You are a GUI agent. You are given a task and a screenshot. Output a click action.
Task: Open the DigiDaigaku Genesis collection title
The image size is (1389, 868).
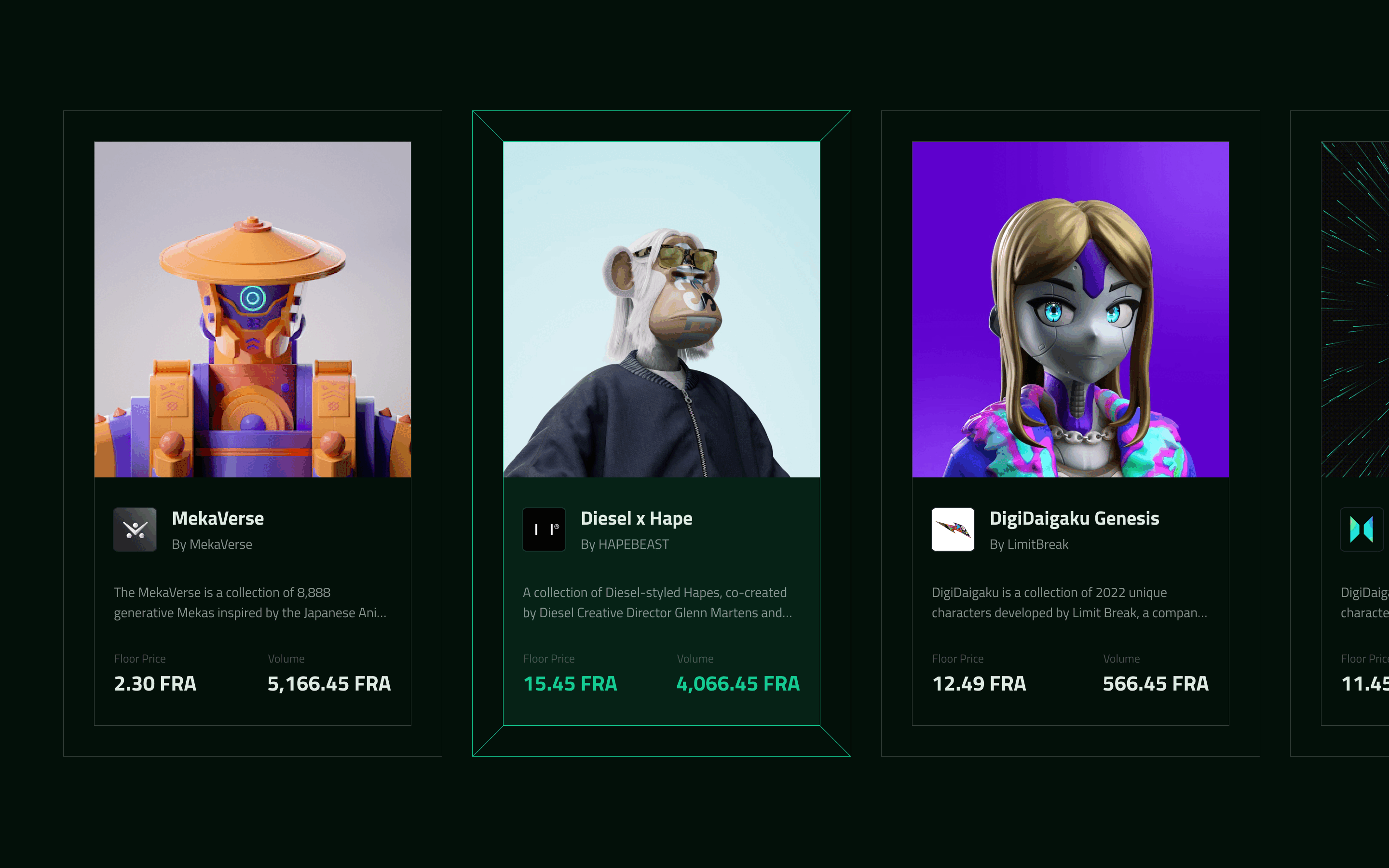pos(1075,518)
